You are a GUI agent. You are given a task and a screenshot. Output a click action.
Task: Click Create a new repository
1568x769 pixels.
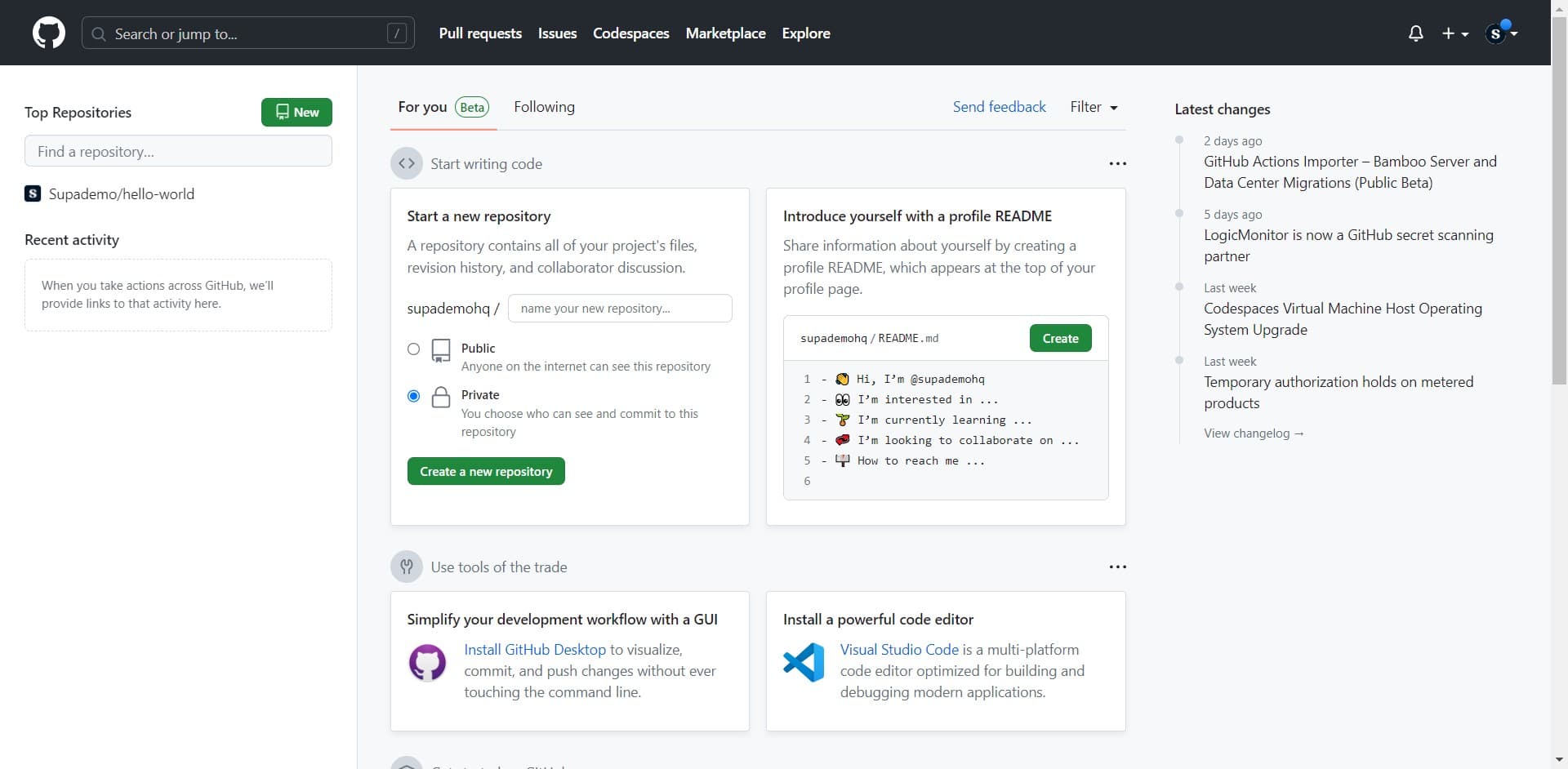pyautogui.click(x=485, y=471)
